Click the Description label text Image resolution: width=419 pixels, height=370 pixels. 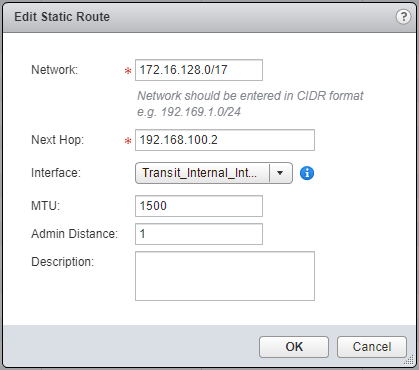tap(62, 262)
